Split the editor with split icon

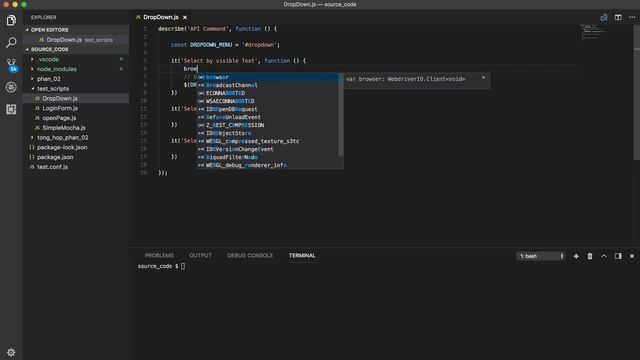click(x=618, y=18)
